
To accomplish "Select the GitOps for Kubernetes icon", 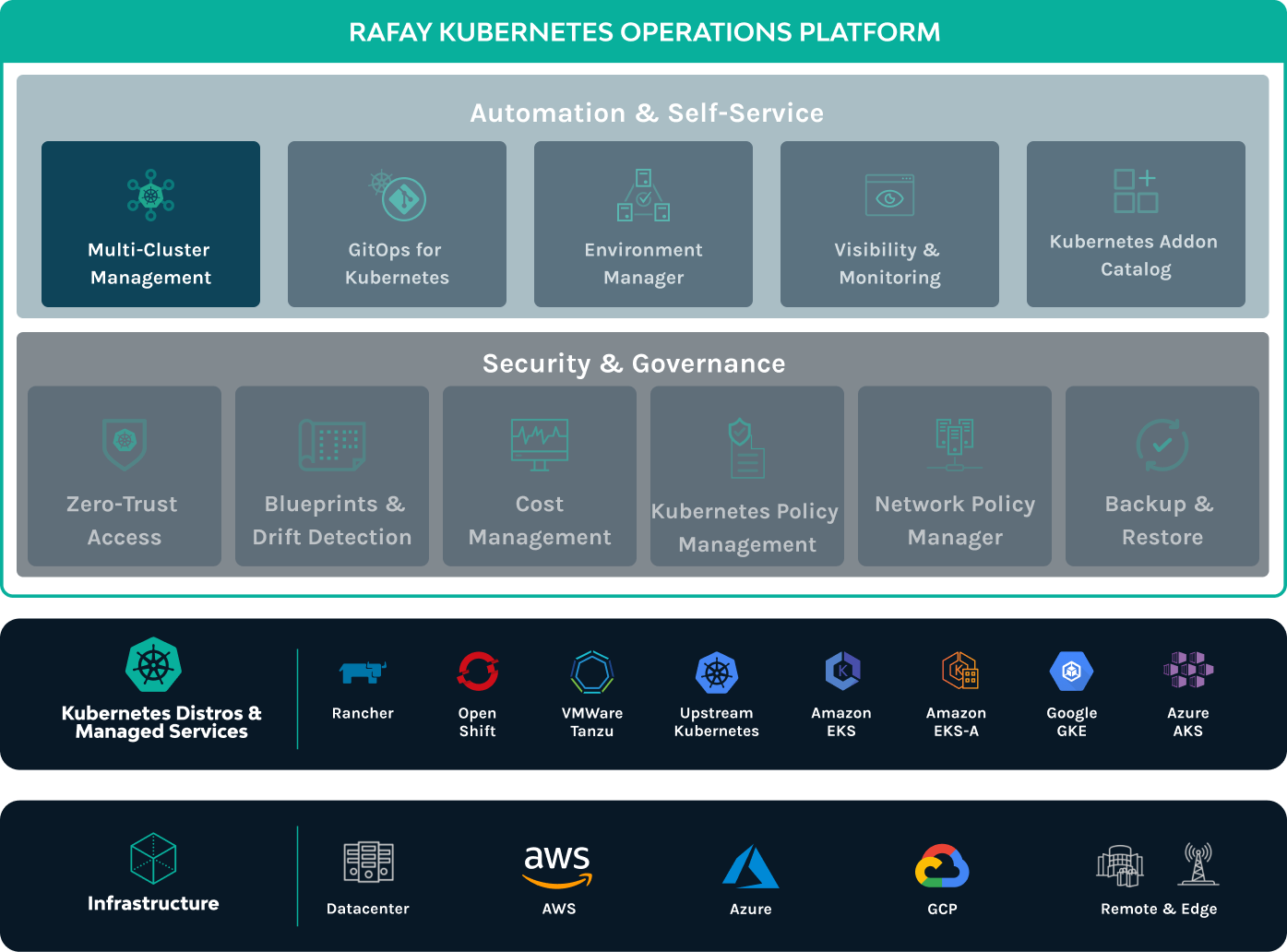I will click(x=398, y=196).
